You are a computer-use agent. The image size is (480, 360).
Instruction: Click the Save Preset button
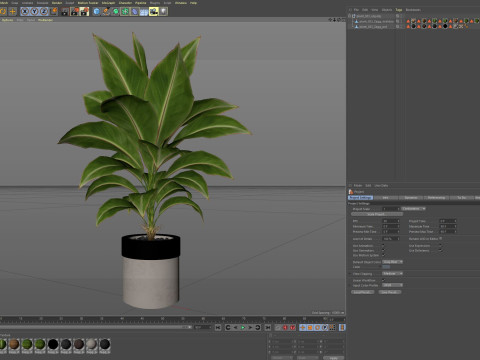(x=390, y=292)
